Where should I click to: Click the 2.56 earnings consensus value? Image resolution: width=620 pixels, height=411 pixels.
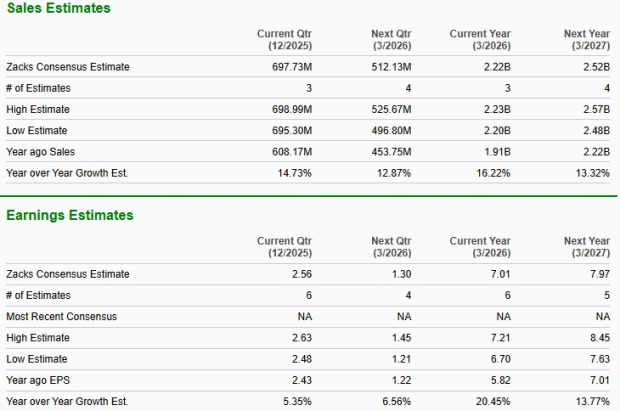coord(300,274)
